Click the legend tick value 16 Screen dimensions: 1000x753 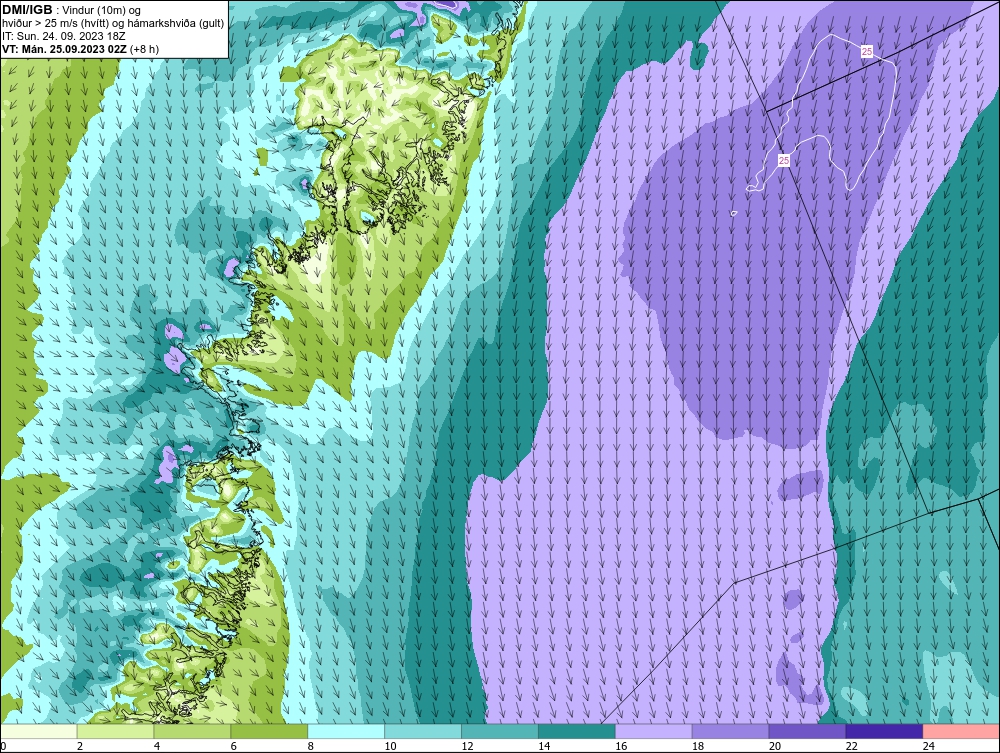coord(621,746)
